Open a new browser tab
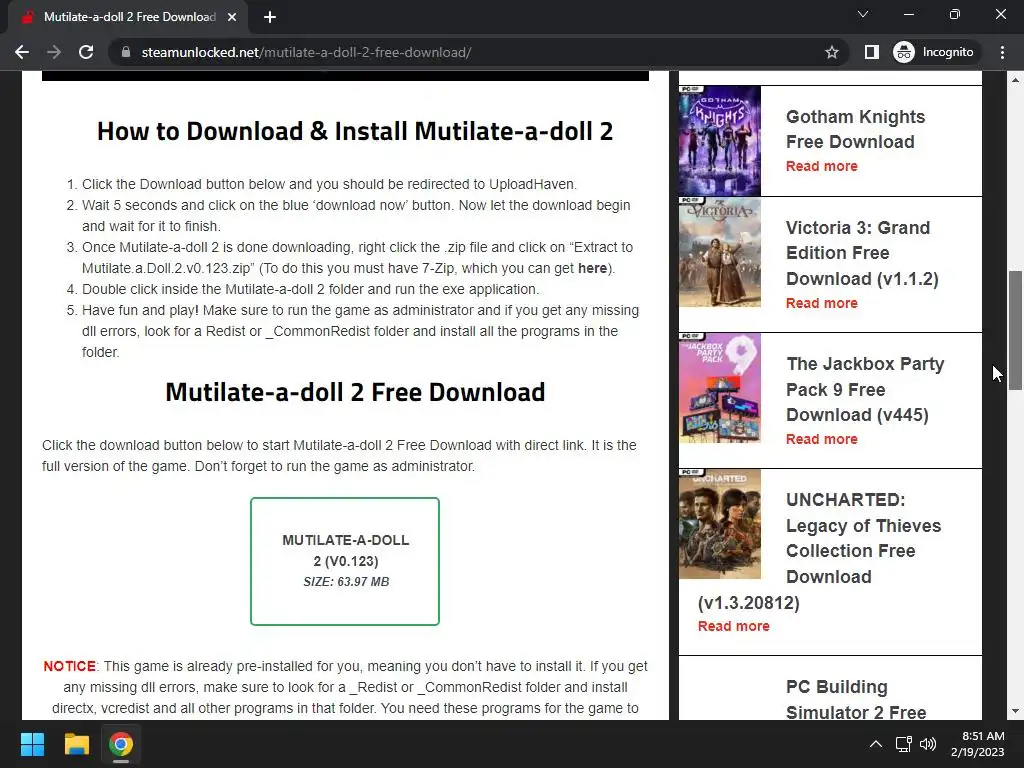The image size is (1024, 768). [270, 17]
